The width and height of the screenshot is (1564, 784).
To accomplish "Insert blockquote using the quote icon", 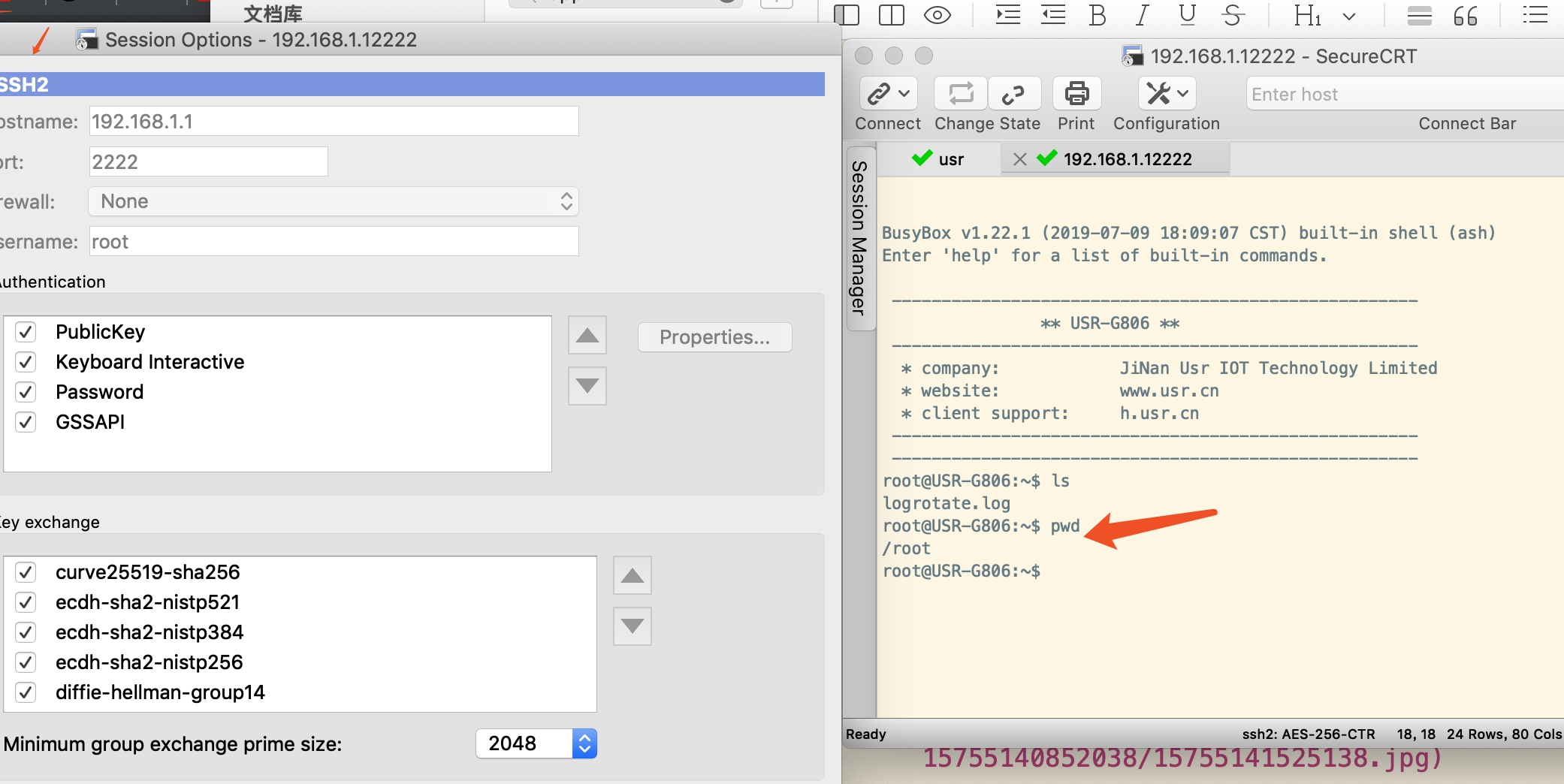I will (x=1465, y=15).
